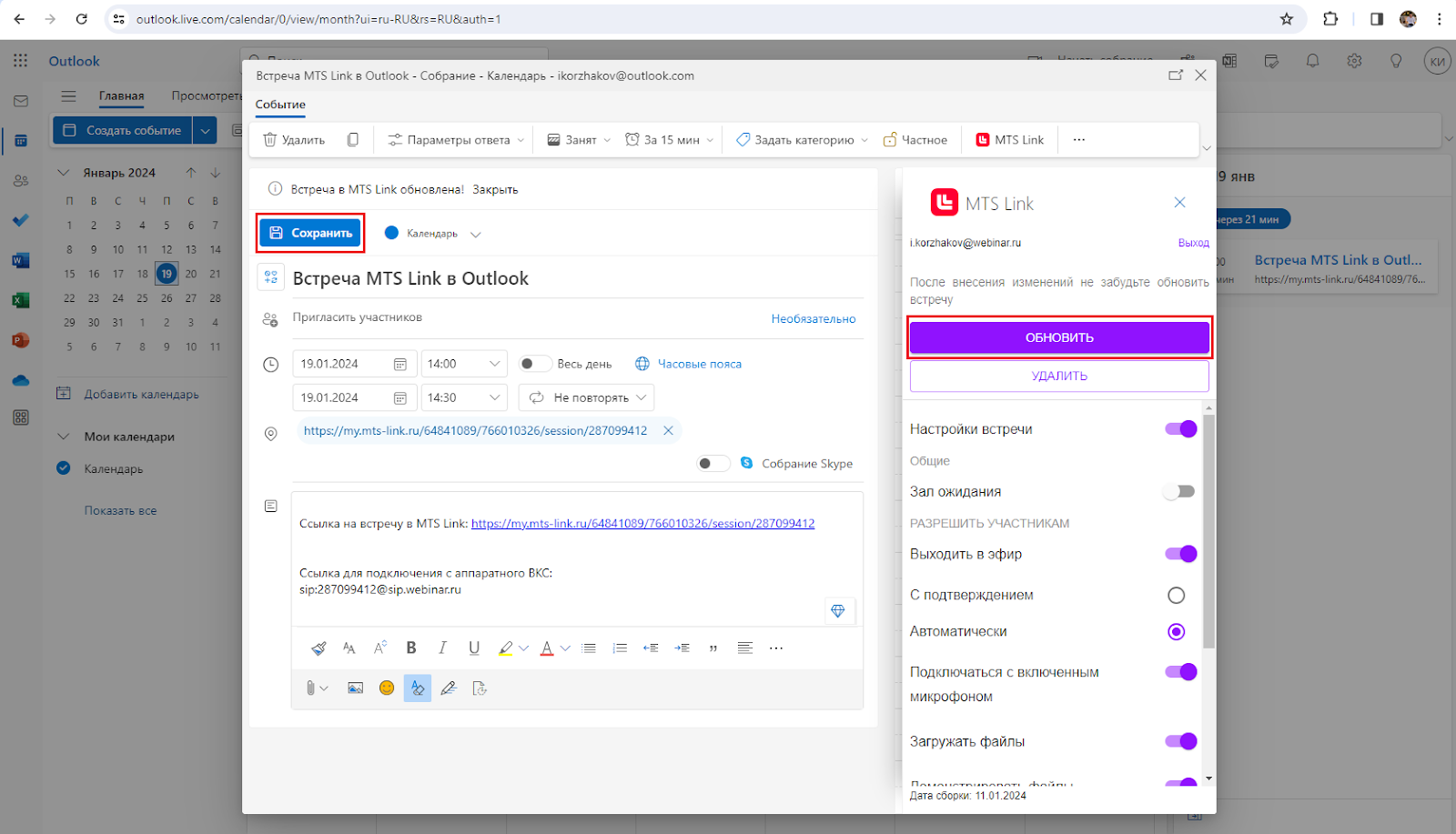The image size is (1456, 834).
Task: Open the Не повторять recurrence dropdown
Action: [x=586, y=397]
